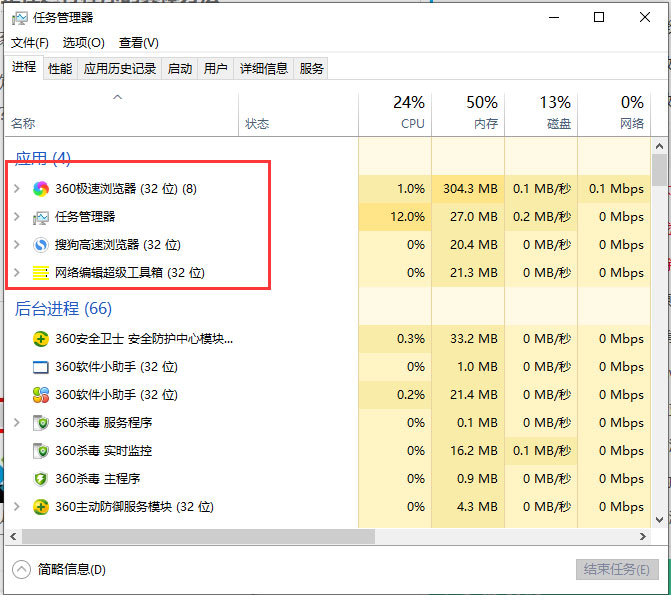671x595 pixels.
Task: Expand the 360极速浏览器 process group
Action: pos(17,189)
